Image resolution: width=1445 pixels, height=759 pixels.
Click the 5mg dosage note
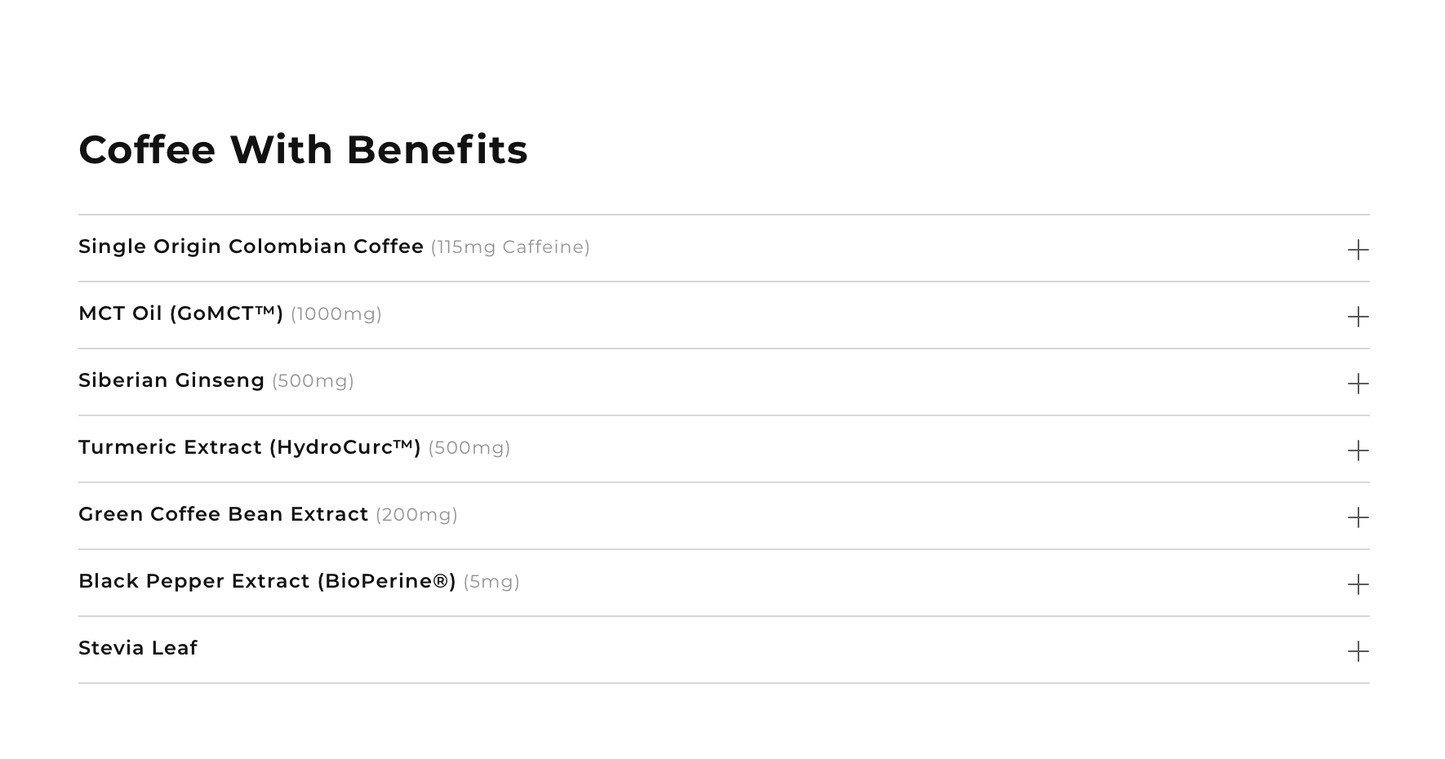coord(491,582)
